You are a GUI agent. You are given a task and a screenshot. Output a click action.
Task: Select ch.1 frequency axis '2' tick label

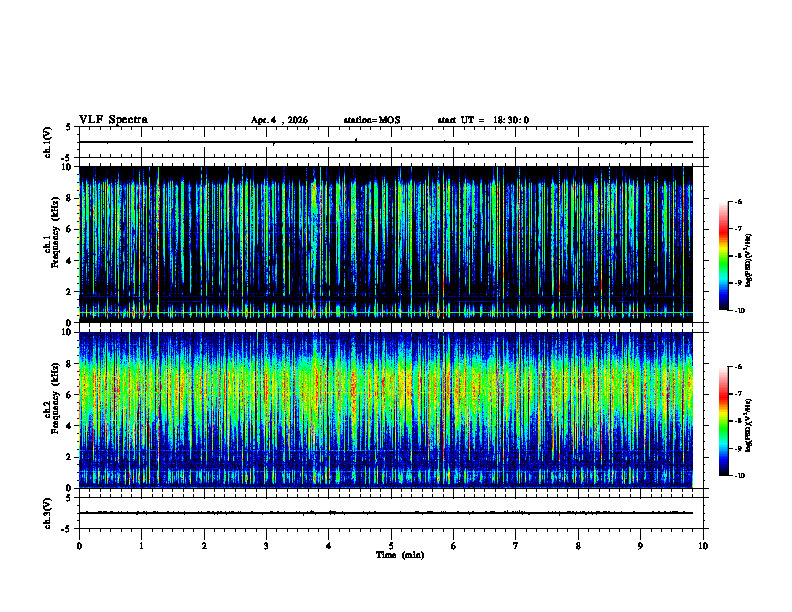(70, 291)
